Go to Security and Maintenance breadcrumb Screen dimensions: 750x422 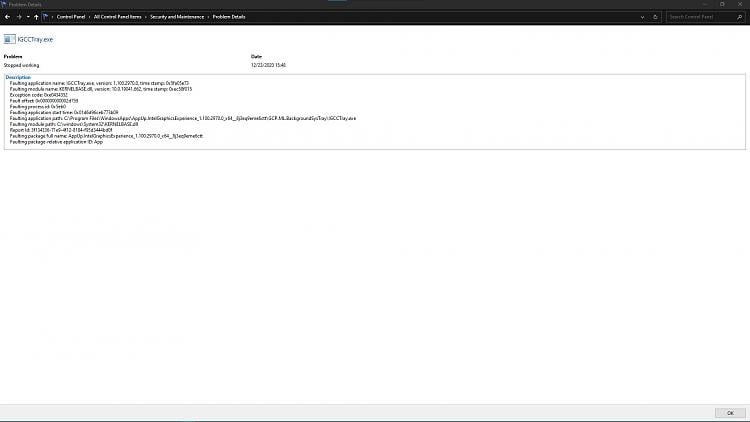tap(177, 17)
